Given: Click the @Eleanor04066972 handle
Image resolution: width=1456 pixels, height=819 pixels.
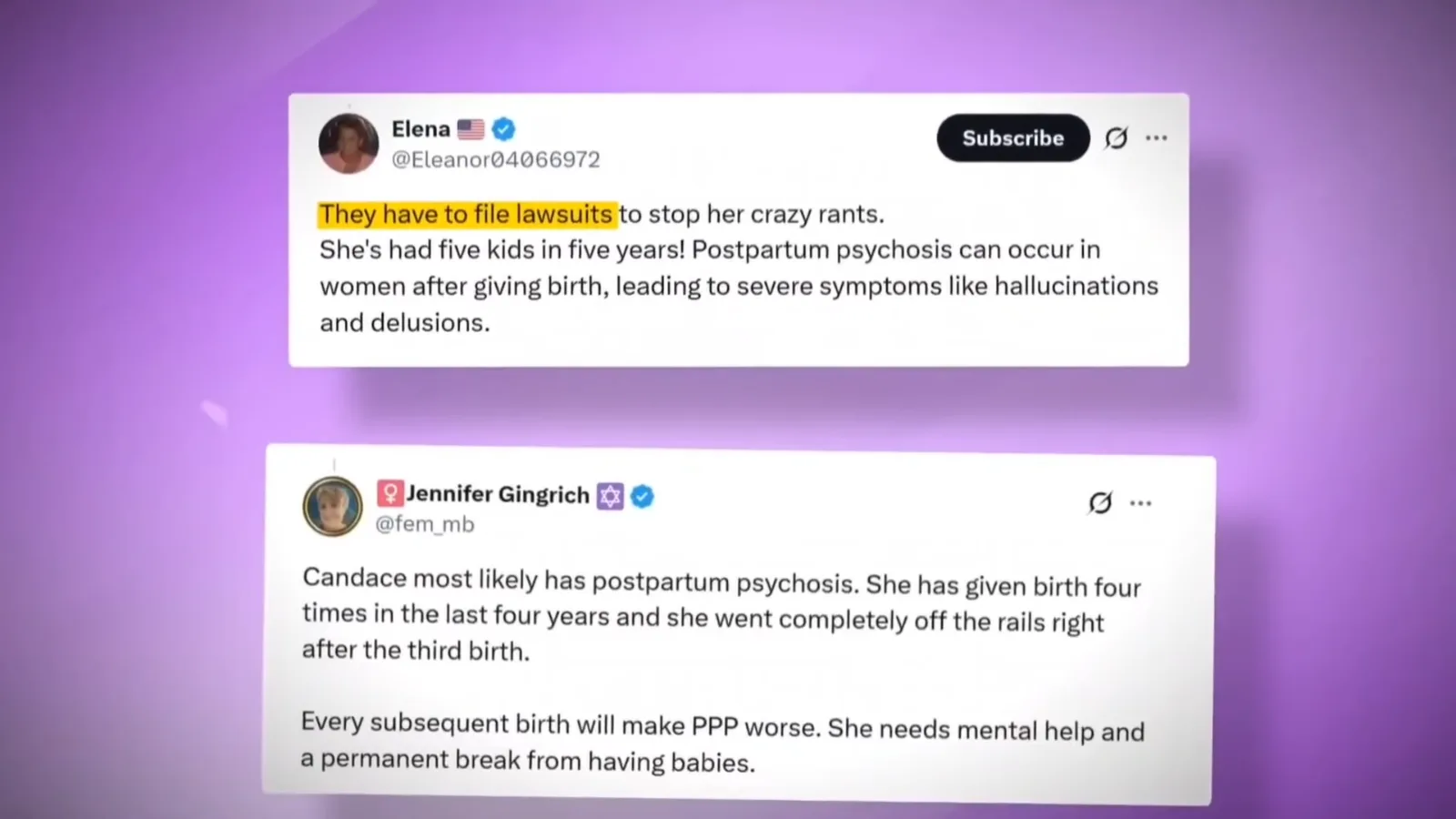Looking at the screenshot, I should [496, 160].
